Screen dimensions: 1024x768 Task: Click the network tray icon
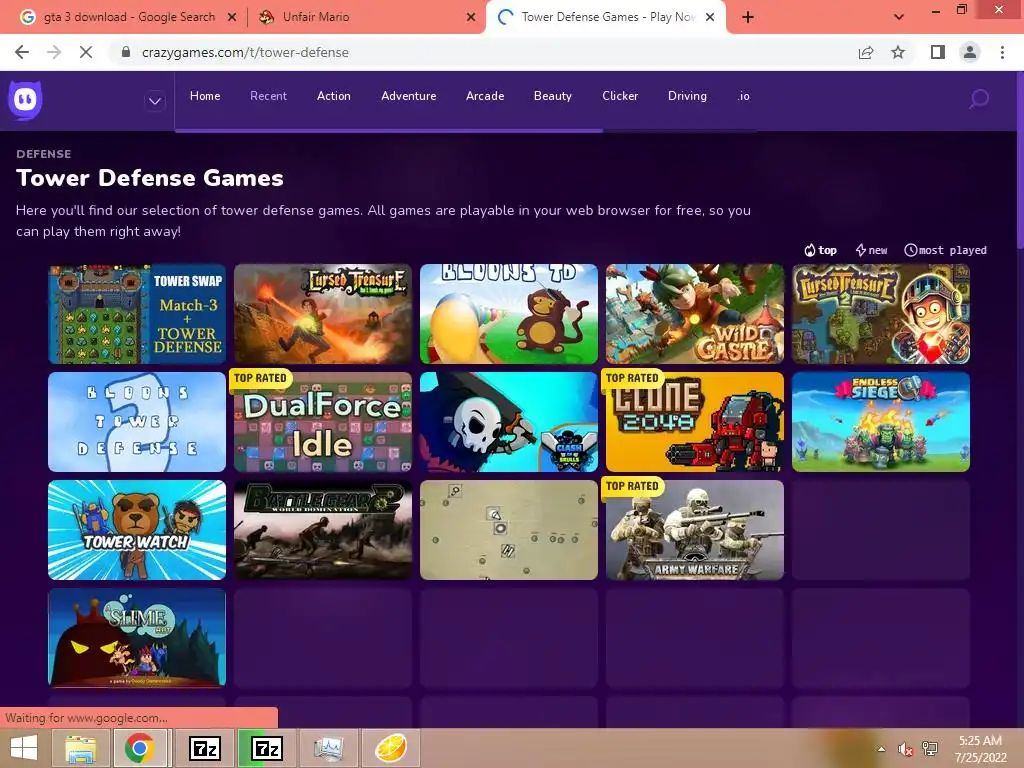(930, 749)
